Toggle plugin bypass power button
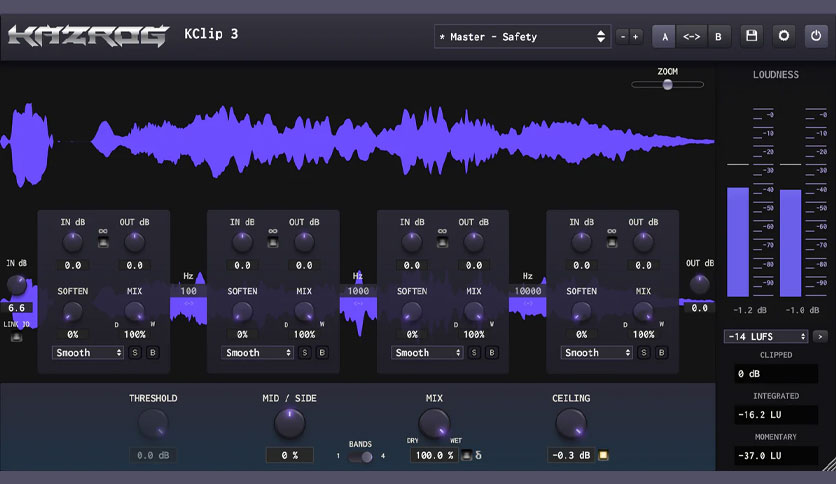This screenshot has width=836, height=484. coord(816,36)
